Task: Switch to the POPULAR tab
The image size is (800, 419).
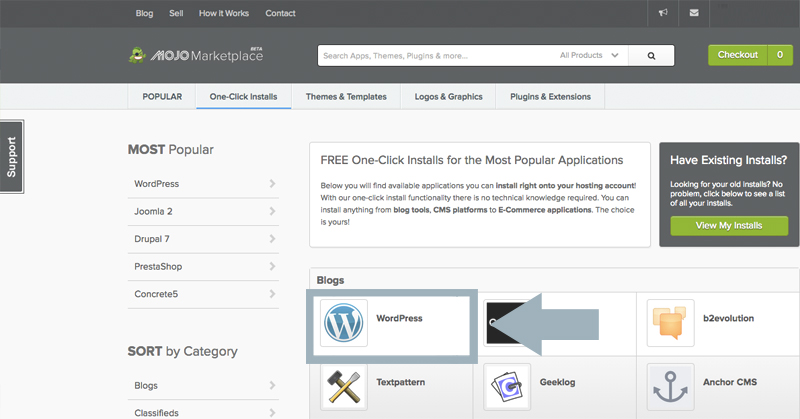Action: tap(162, 96)
